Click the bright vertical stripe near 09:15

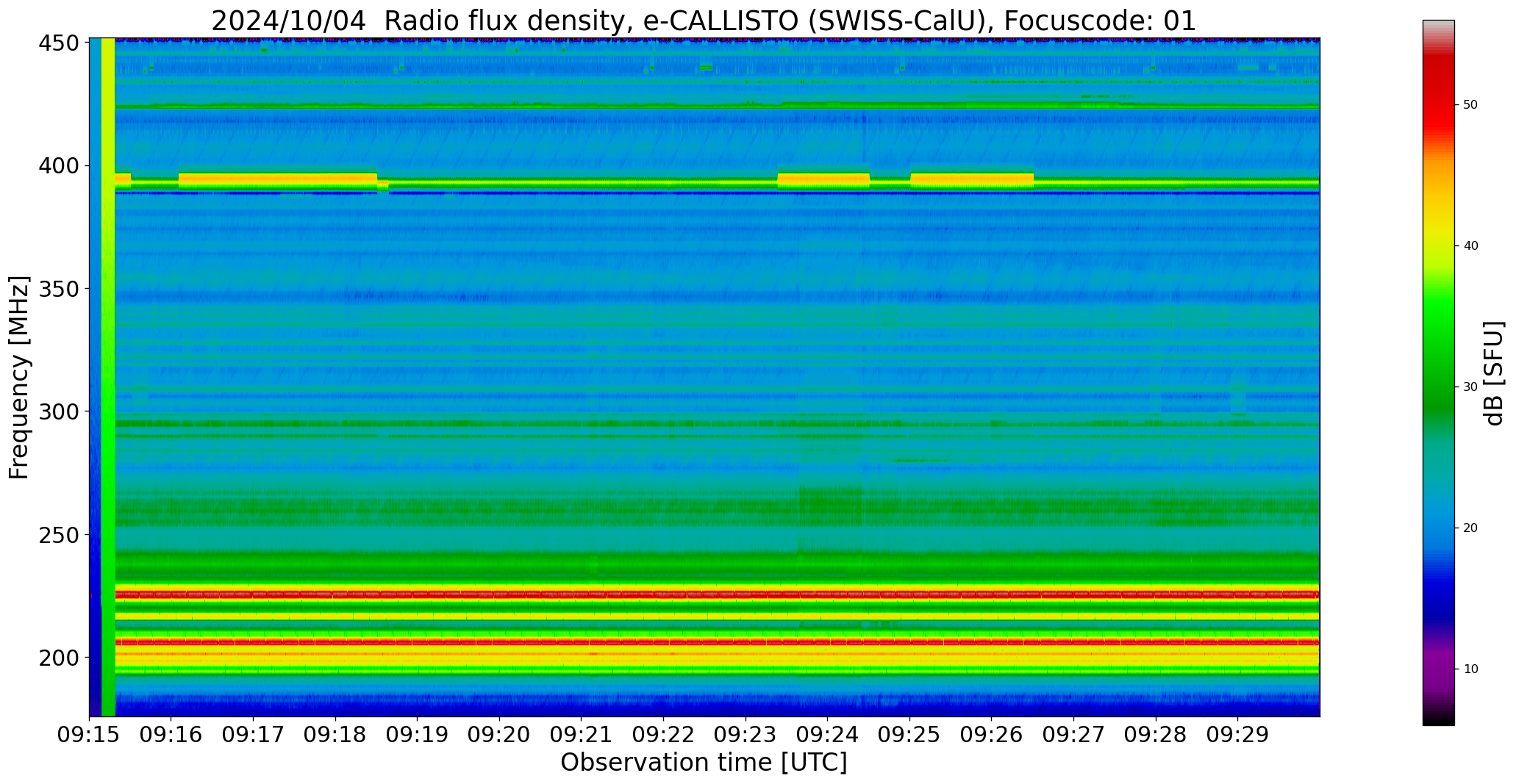click(x=108, y=377)
